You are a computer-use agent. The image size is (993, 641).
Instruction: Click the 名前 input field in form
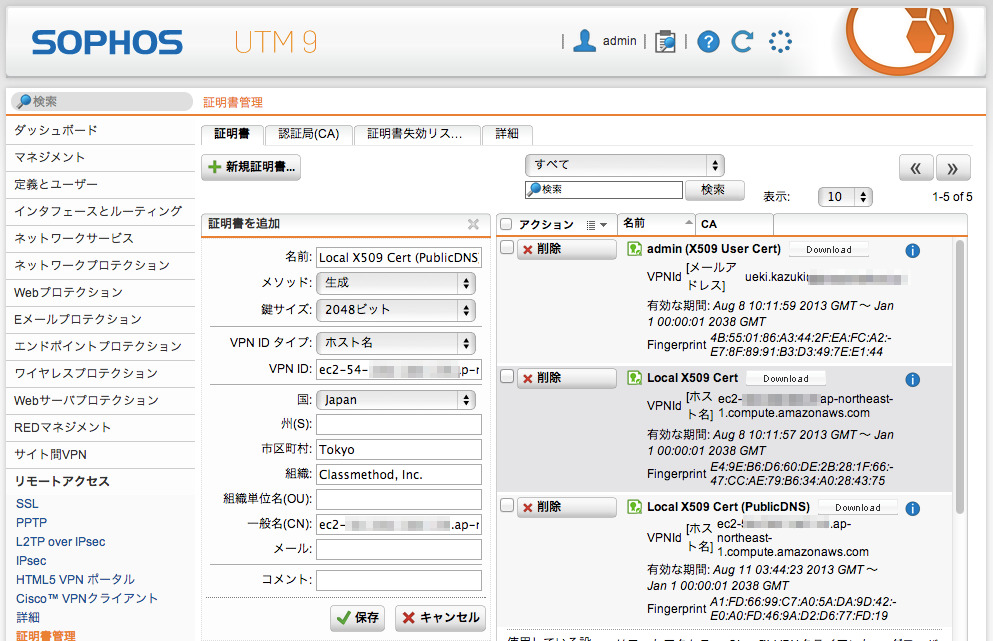coord(399,258)
